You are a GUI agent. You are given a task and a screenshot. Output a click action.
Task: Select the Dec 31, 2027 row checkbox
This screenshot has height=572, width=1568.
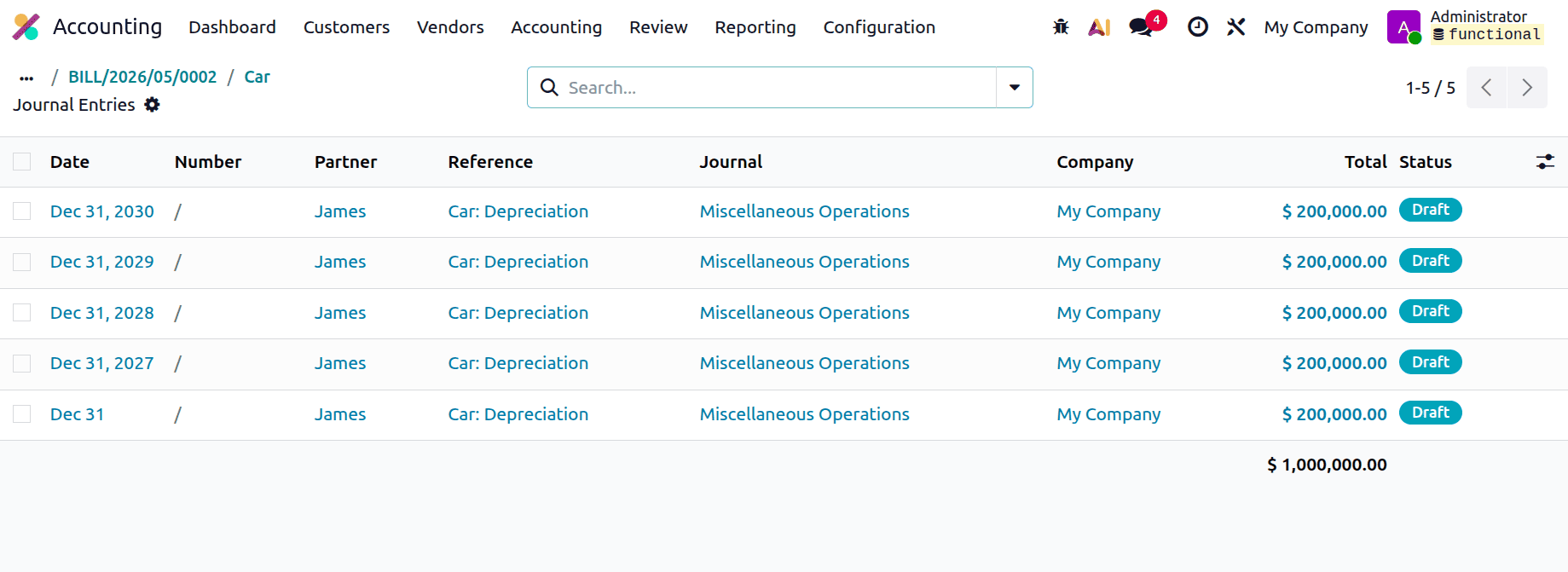[x=22, y=363]
